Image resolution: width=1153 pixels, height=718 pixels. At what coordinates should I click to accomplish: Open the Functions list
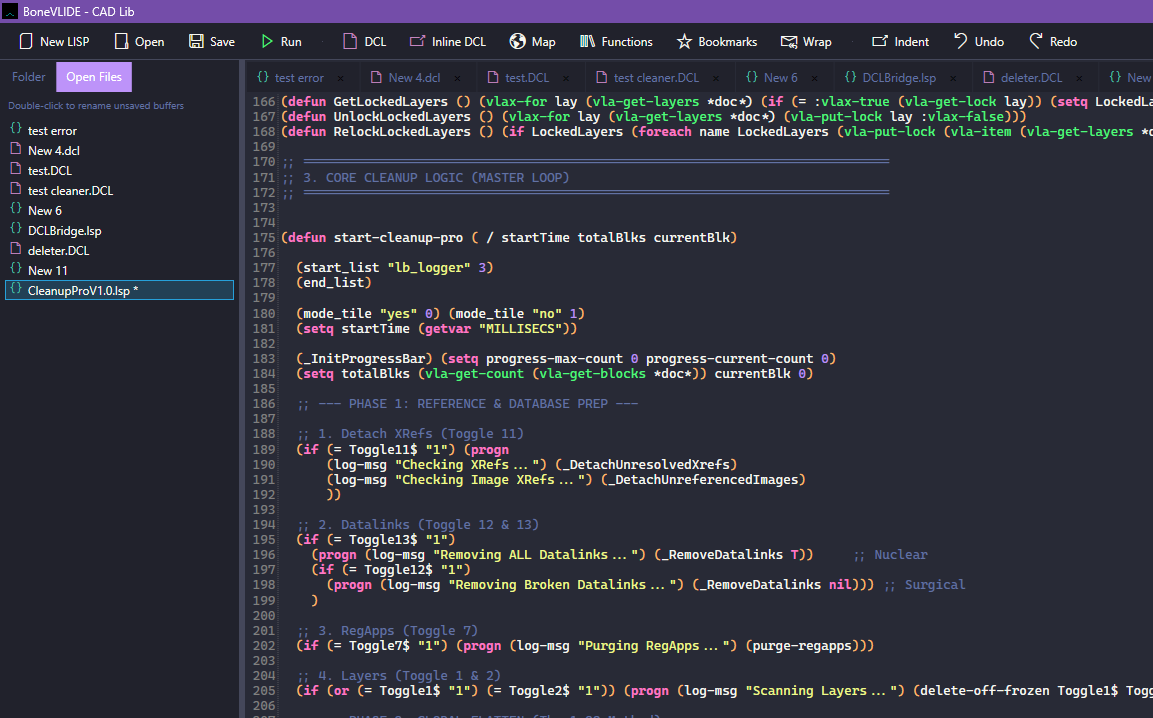(616, 42)
